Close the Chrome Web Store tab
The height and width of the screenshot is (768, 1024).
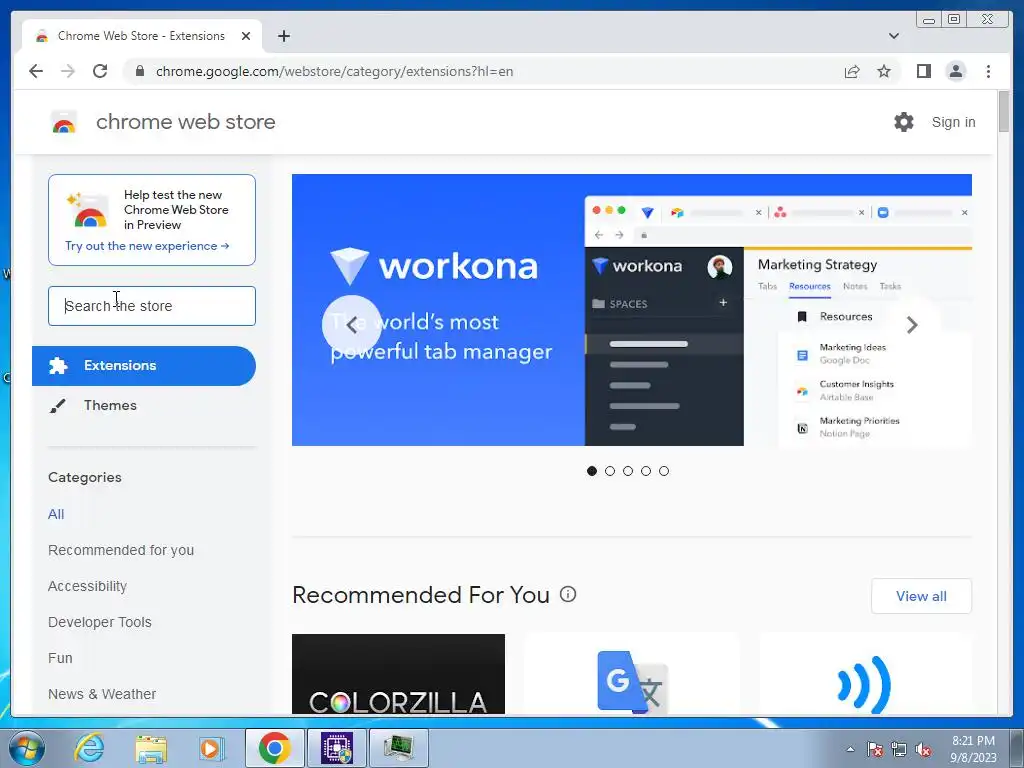click(x=246, y=36)
